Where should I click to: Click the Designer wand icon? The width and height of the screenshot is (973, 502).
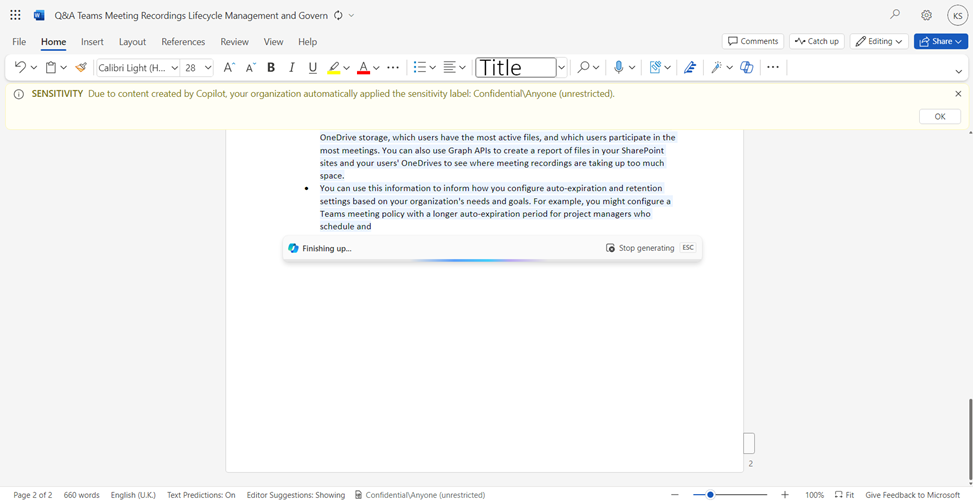tap(717, 67)
